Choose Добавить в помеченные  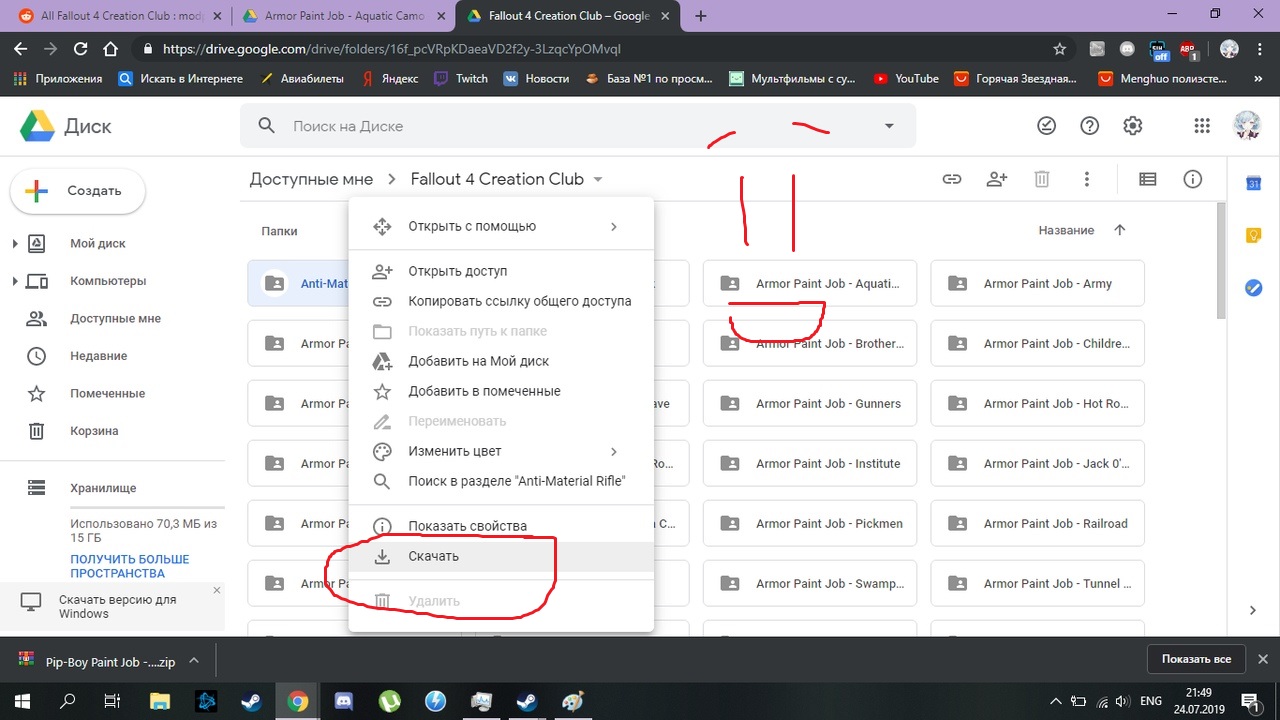point(501,391)
